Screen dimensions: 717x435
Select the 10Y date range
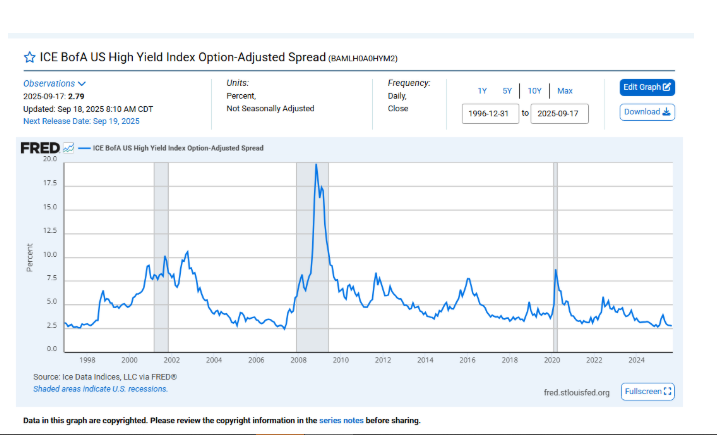pyautogui.click(x=534, y=91)
